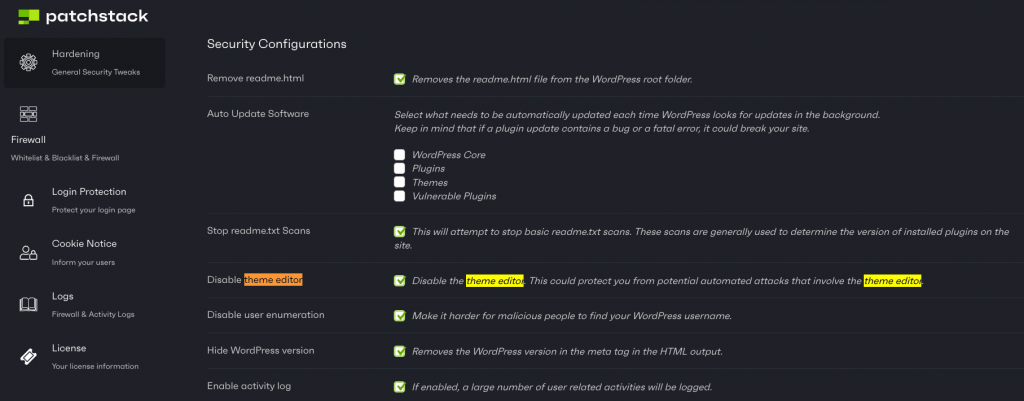This screenshot has width=1024, height=401.
Task: Click the 'General Security Tweaks' subtitle
Action: click(96, 72)
